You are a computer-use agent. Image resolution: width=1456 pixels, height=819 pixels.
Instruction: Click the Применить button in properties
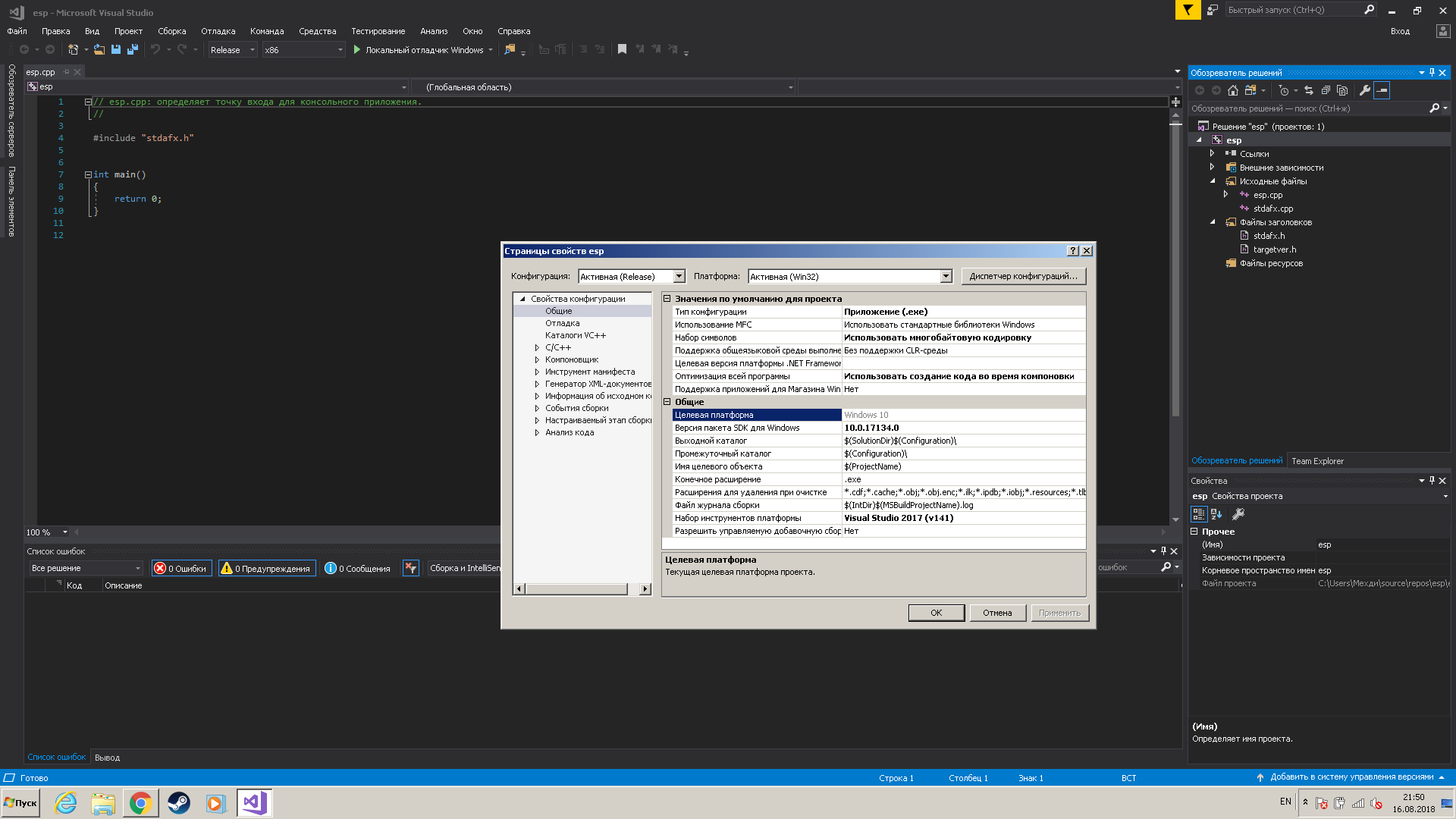coord(1059,612)
